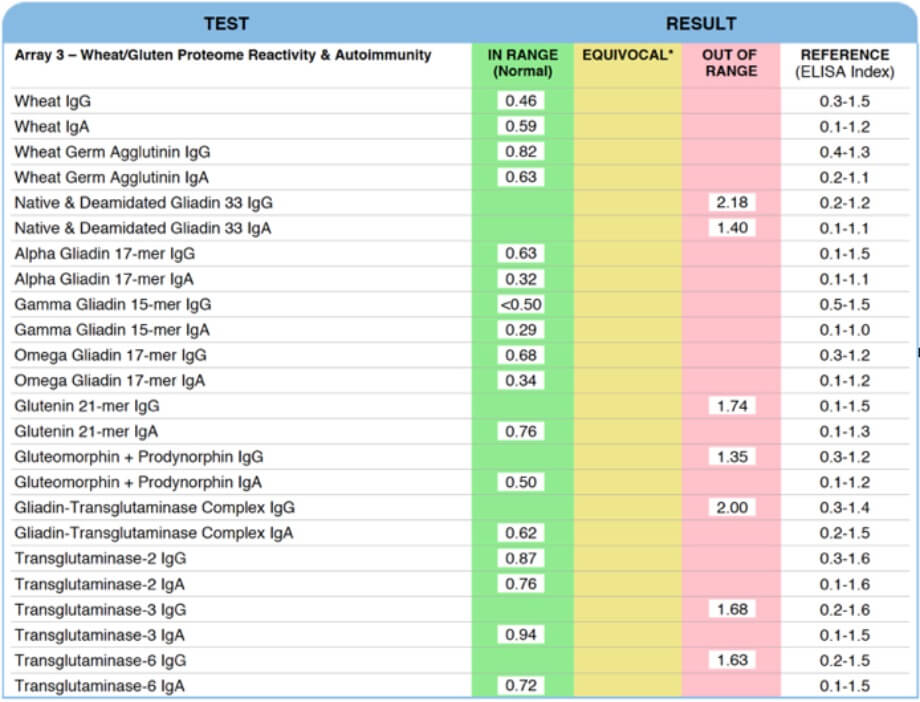Click the OUT OF RANGE header
This screenshot has height=702, width=920.
(x=730, y=63)
